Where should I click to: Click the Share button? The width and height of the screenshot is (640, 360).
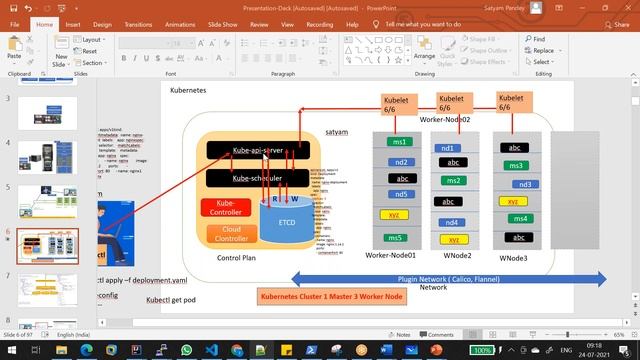(x=617, y=25)
